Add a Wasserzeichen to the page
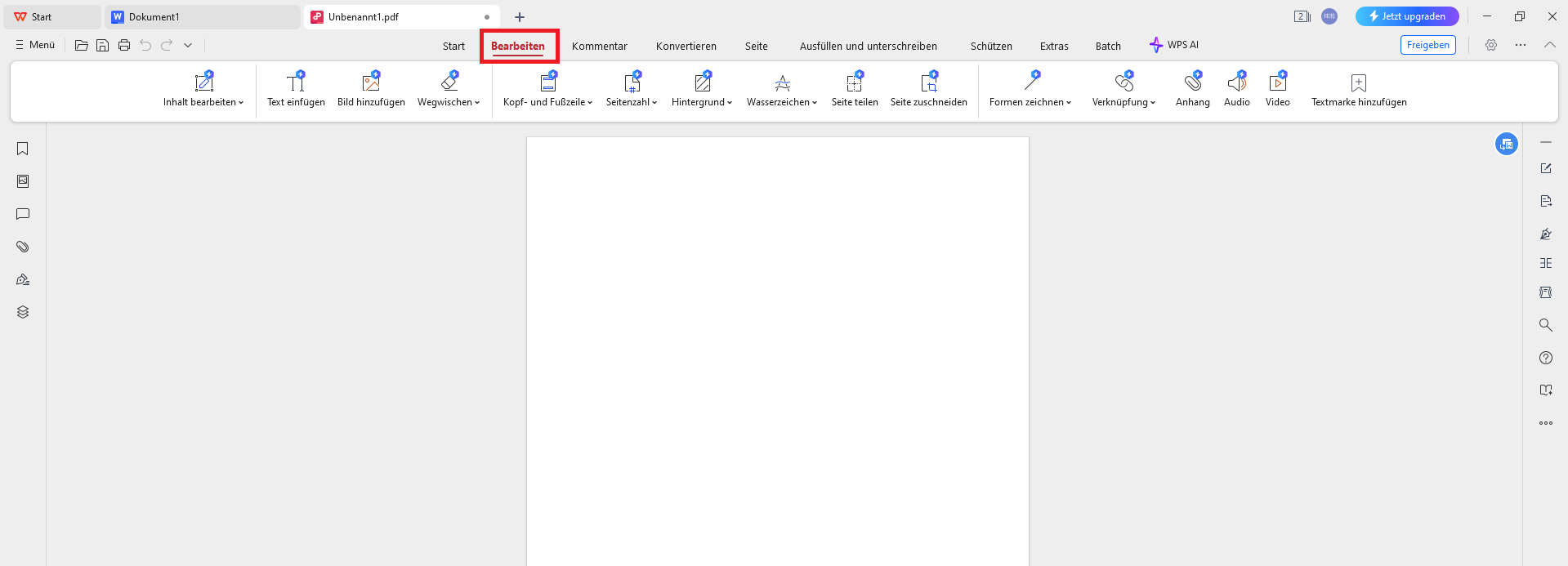Viewport: 1568px width, 566px height. [782, 91]
